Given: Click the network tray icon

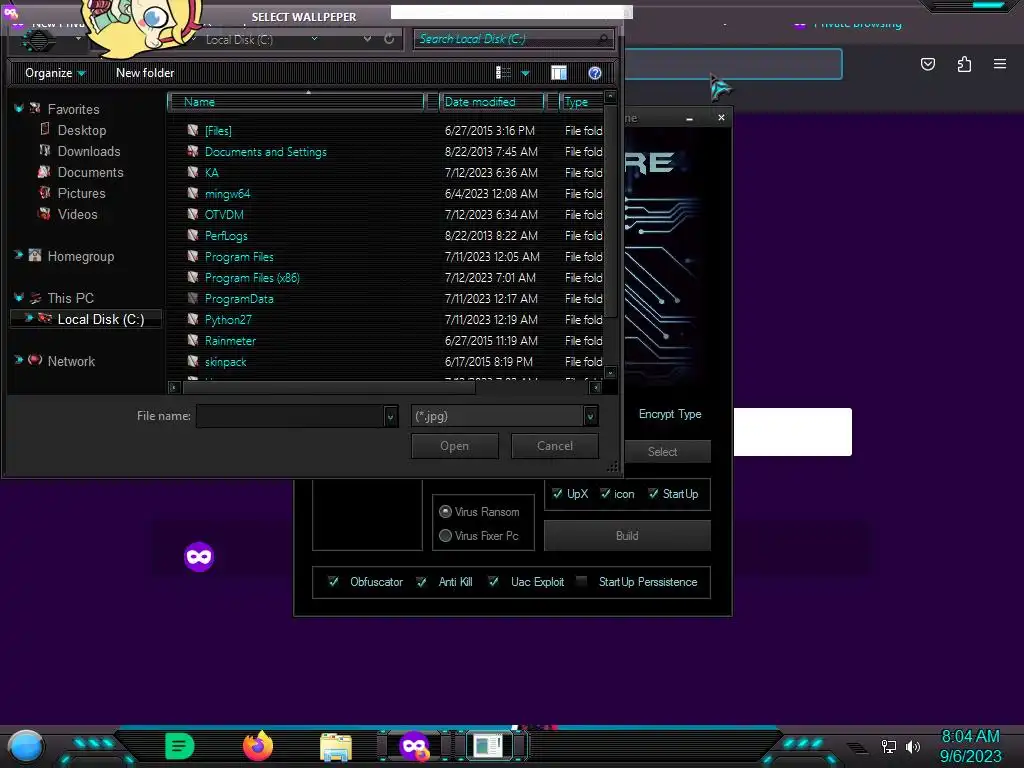Looking at the screenshot, I should pyautogui.click(x=889, y=746).
